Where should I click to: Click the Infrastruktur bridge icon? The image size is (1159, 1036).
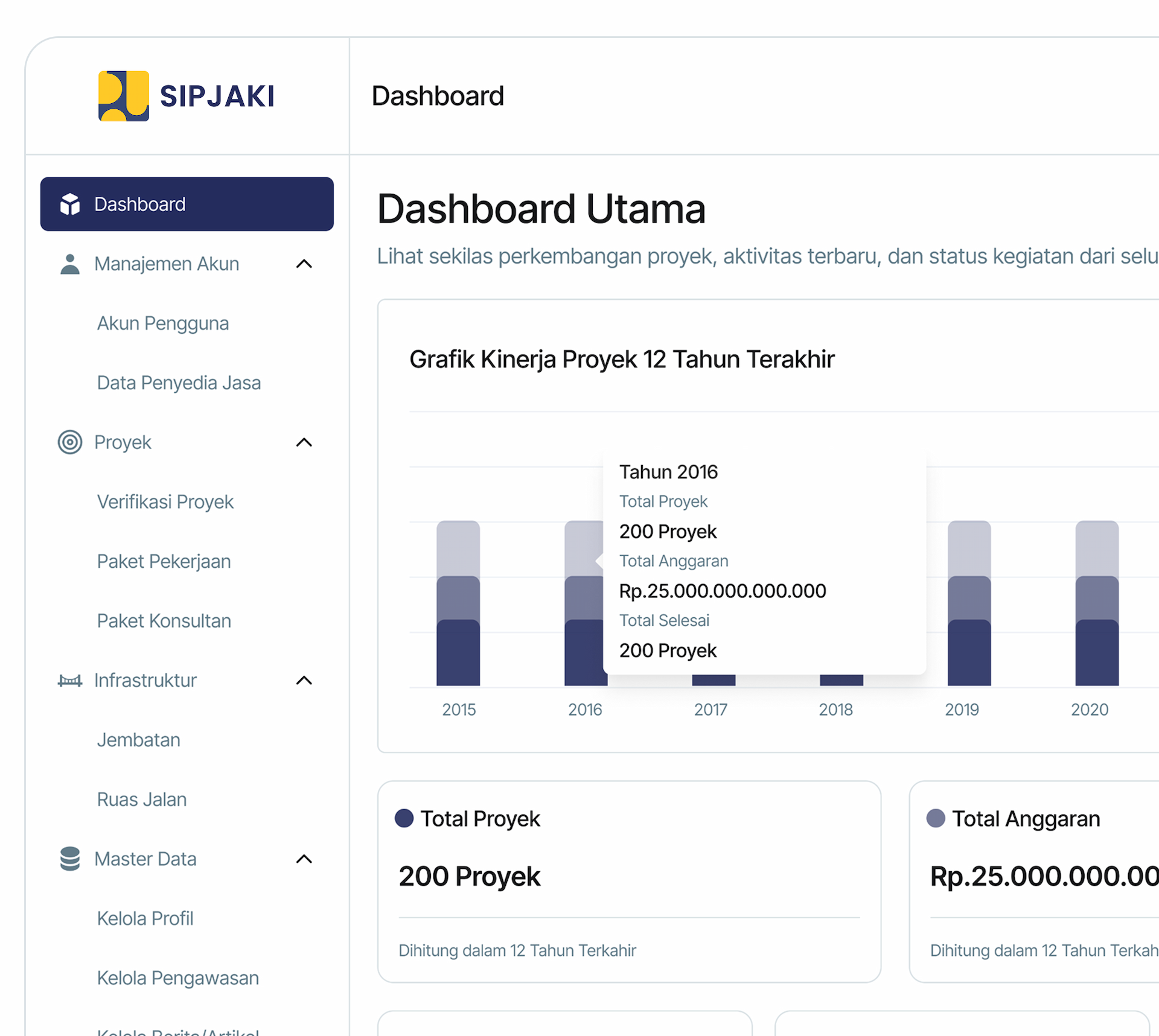pyautogui.click(x=70, y=681)
